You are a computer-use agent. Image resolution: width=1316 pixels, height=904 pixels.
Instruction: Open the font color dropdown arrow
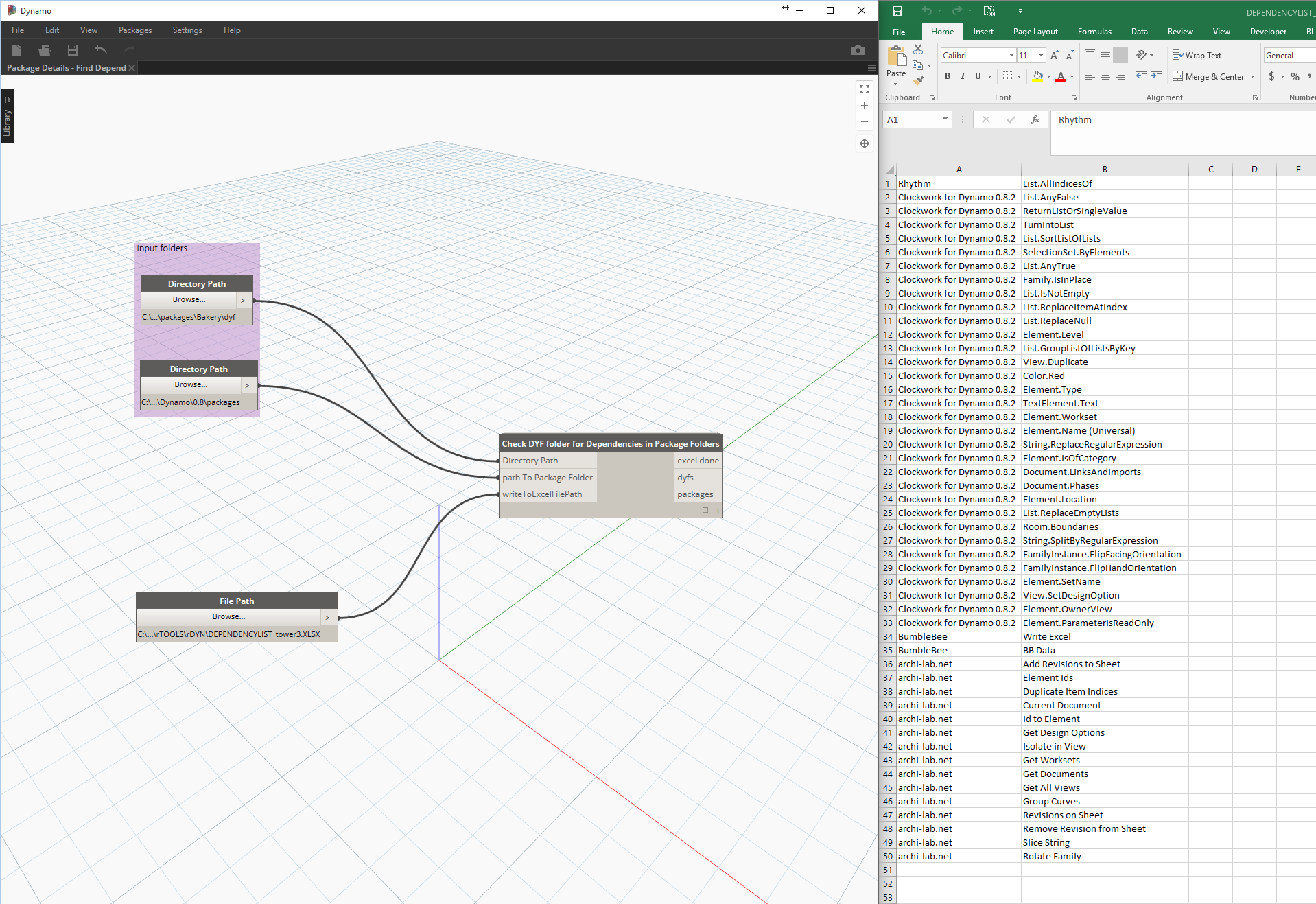point(1072,77)
